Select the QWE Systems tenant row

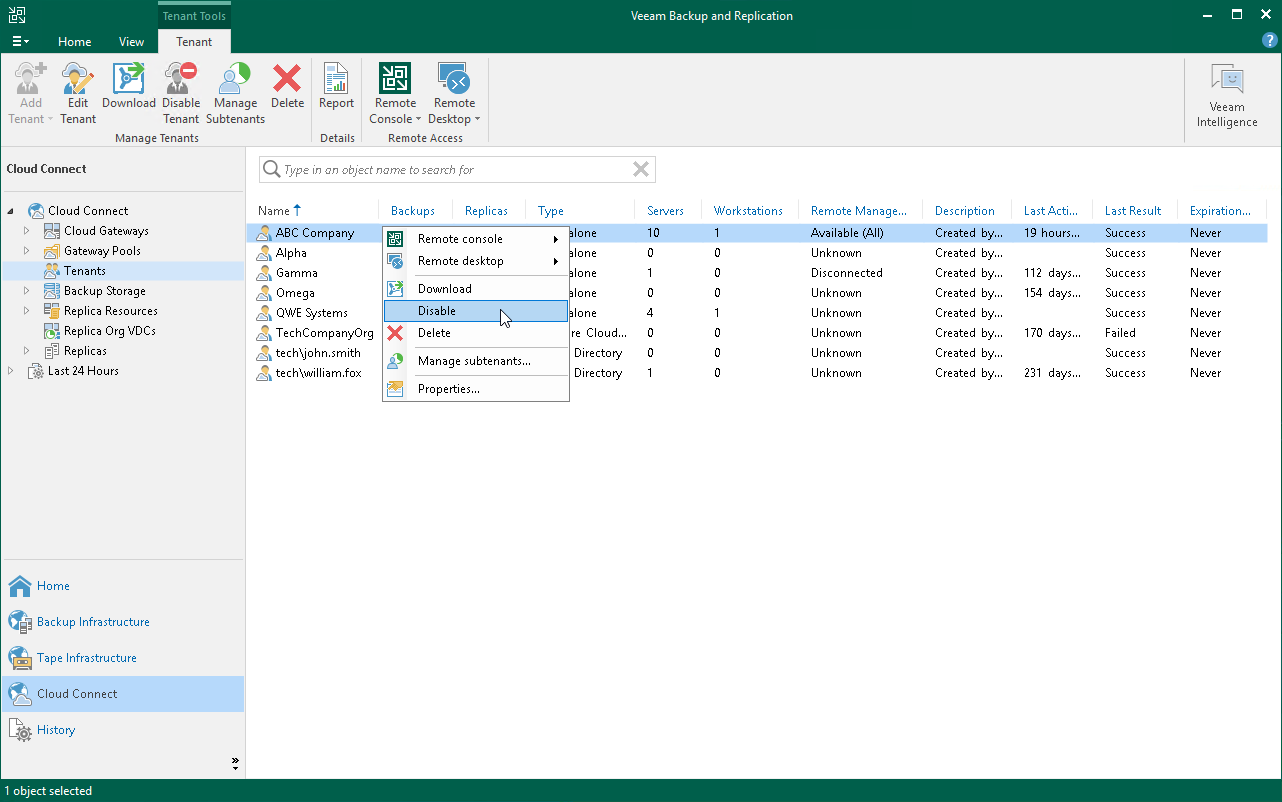[758, 313]
